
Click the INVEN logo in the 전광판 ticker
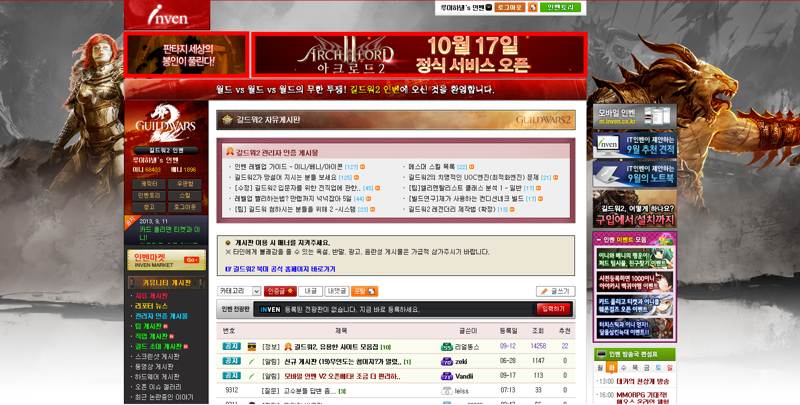point(270,310)
